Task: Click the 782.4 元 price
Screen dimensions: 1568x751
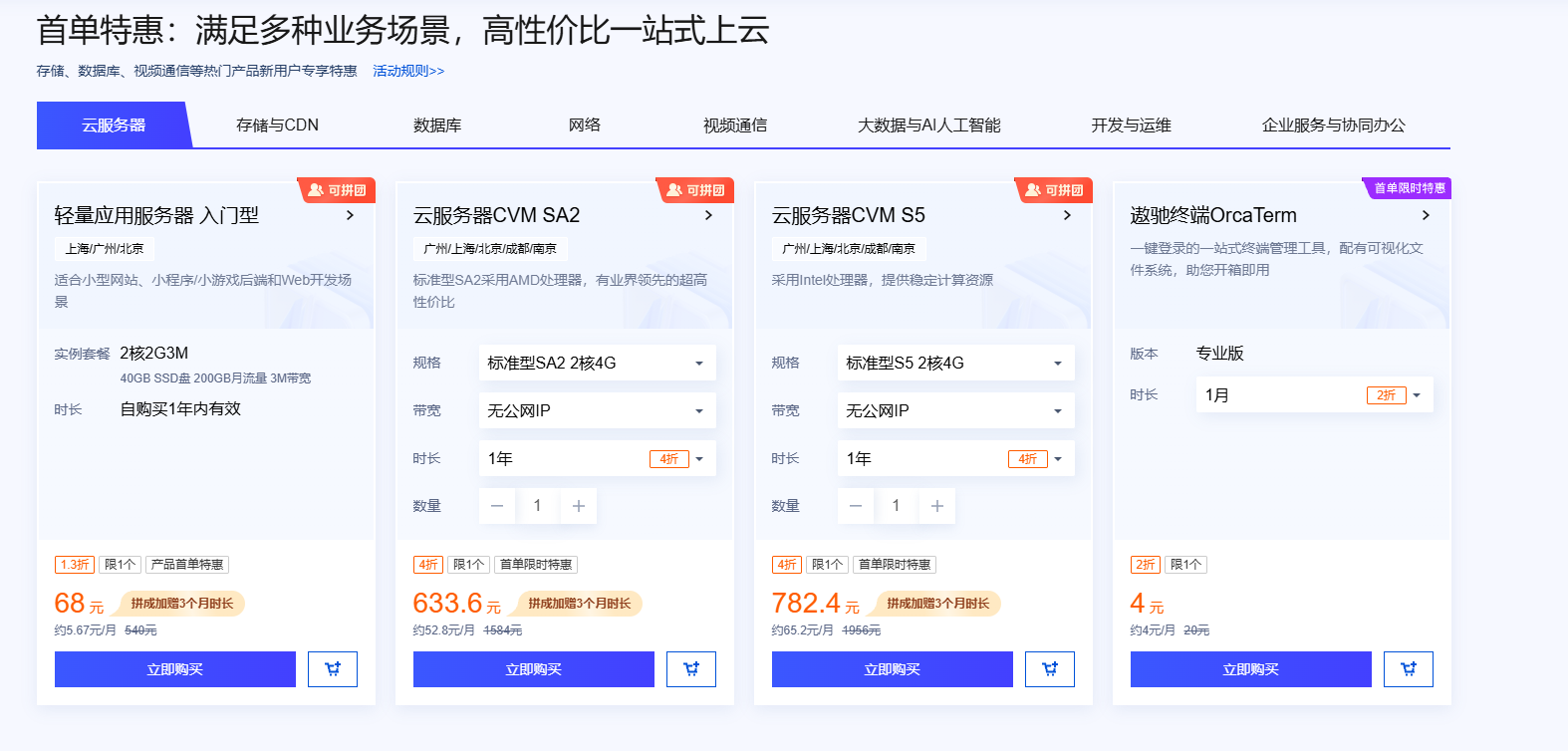Action: [x=815, y=604]
